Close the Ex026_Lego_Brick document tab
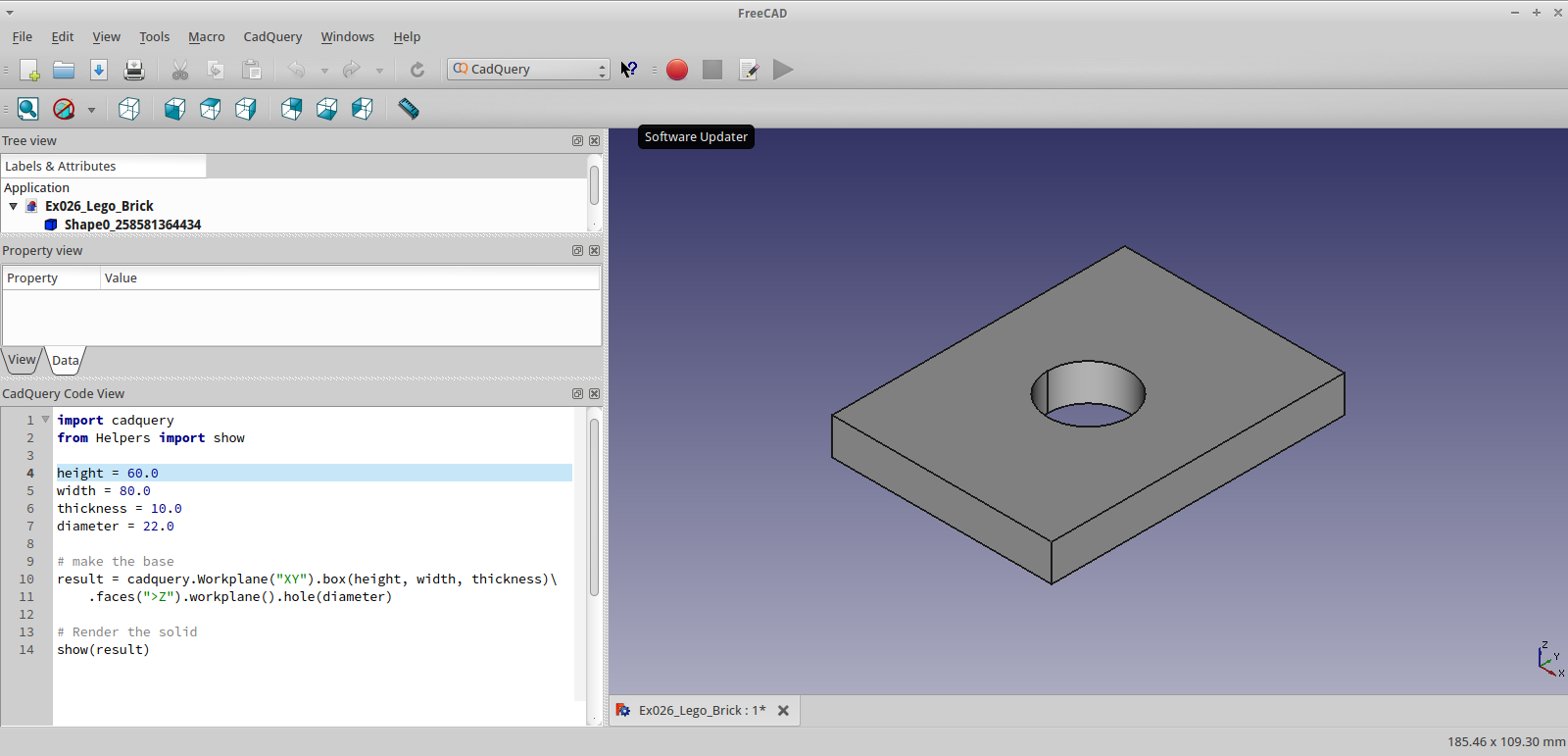1568x756 pixels. pyautogui.click(x=783, y=711)
